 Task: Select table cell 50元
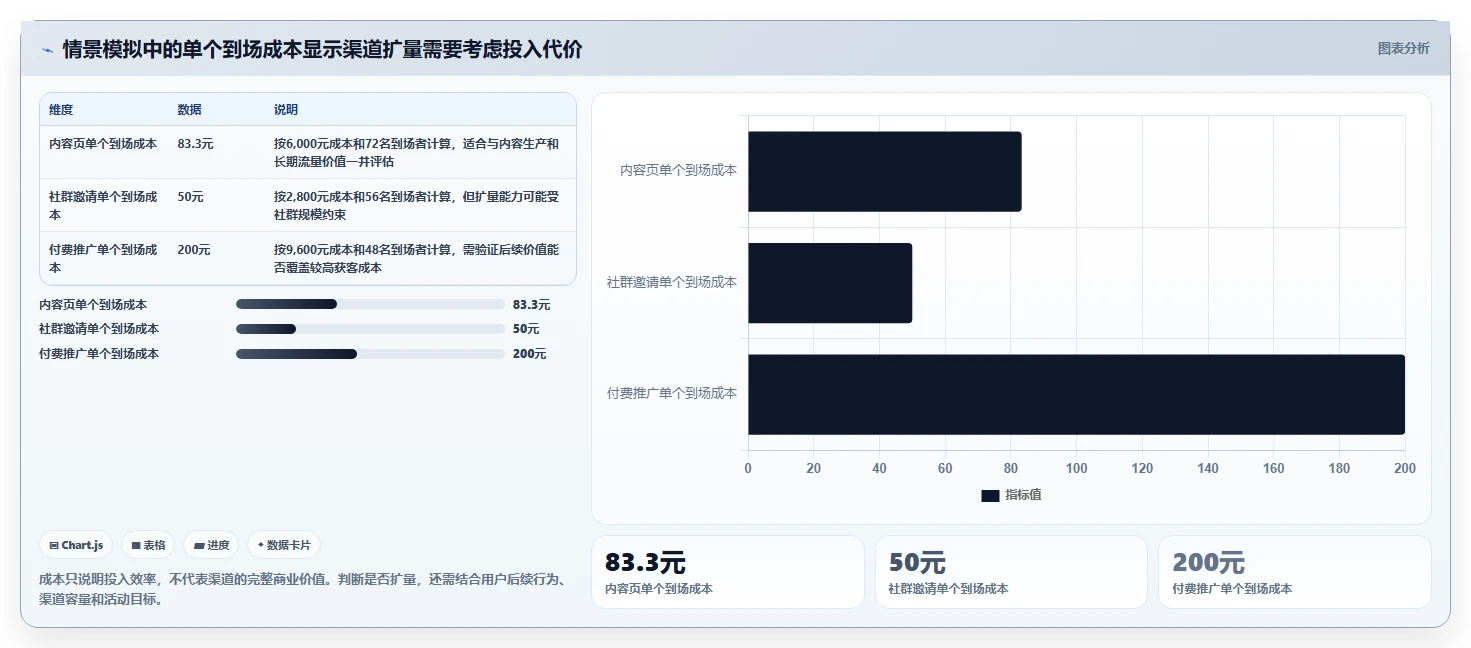191,197
